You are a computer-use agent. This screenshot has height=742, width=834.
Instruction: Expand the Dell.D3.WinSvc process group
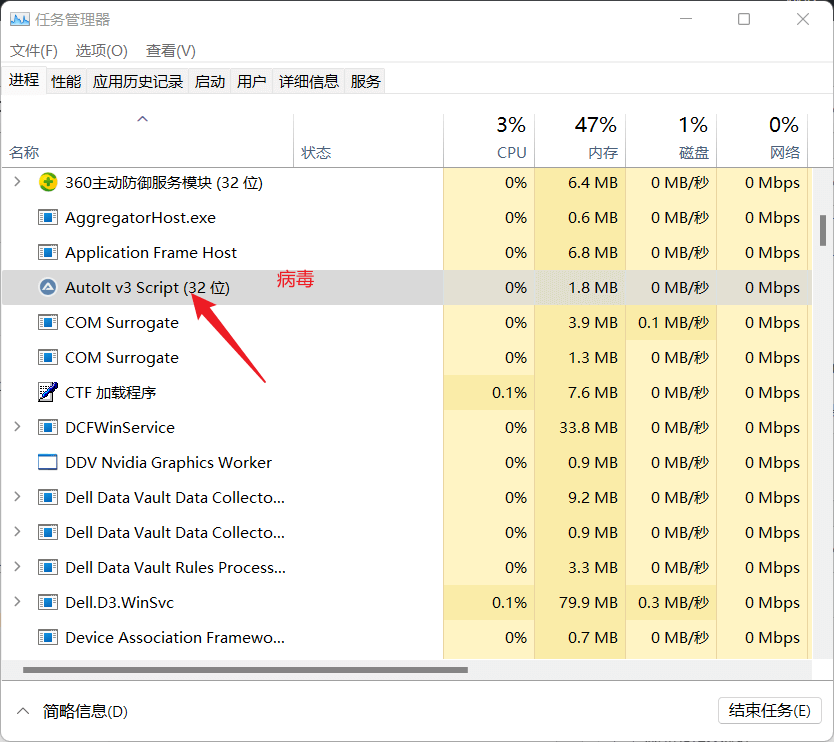click(18, 602)
